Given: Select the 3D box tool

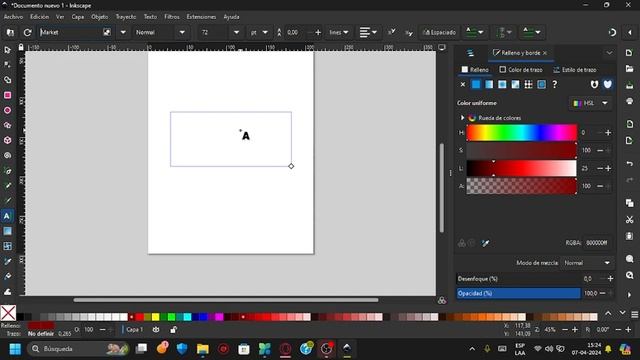Looking at the screenshot, I should tap(7, 140).
